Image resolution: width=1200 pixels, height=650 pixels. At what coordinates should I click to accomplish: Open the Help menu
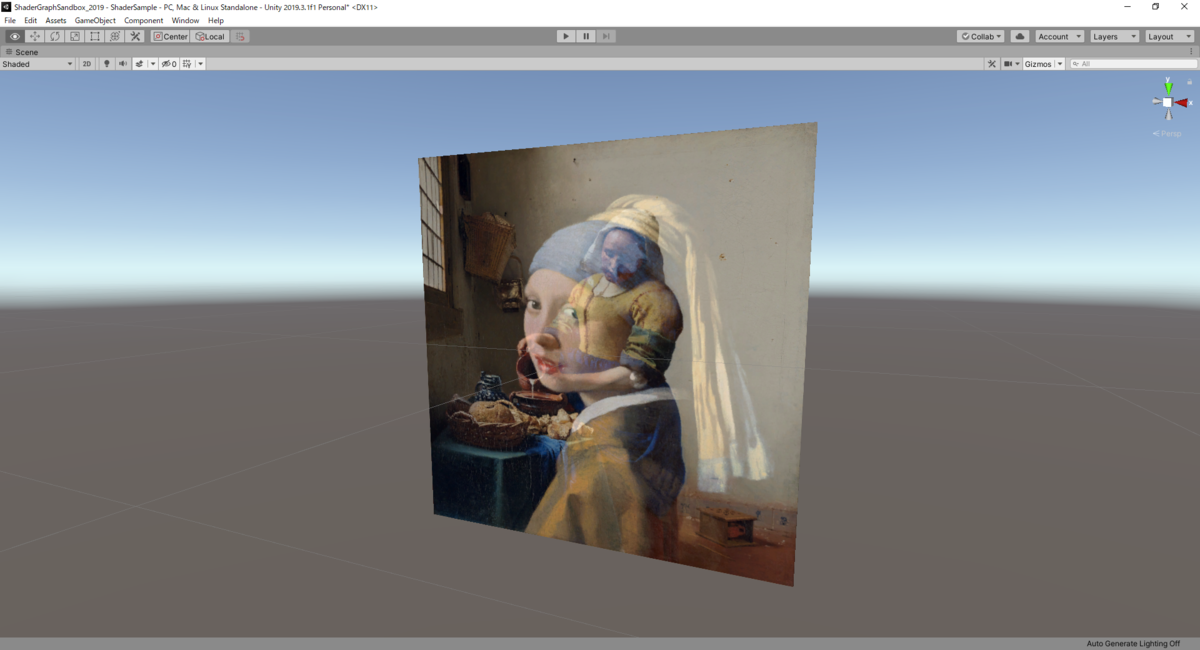tap(216, 20)
